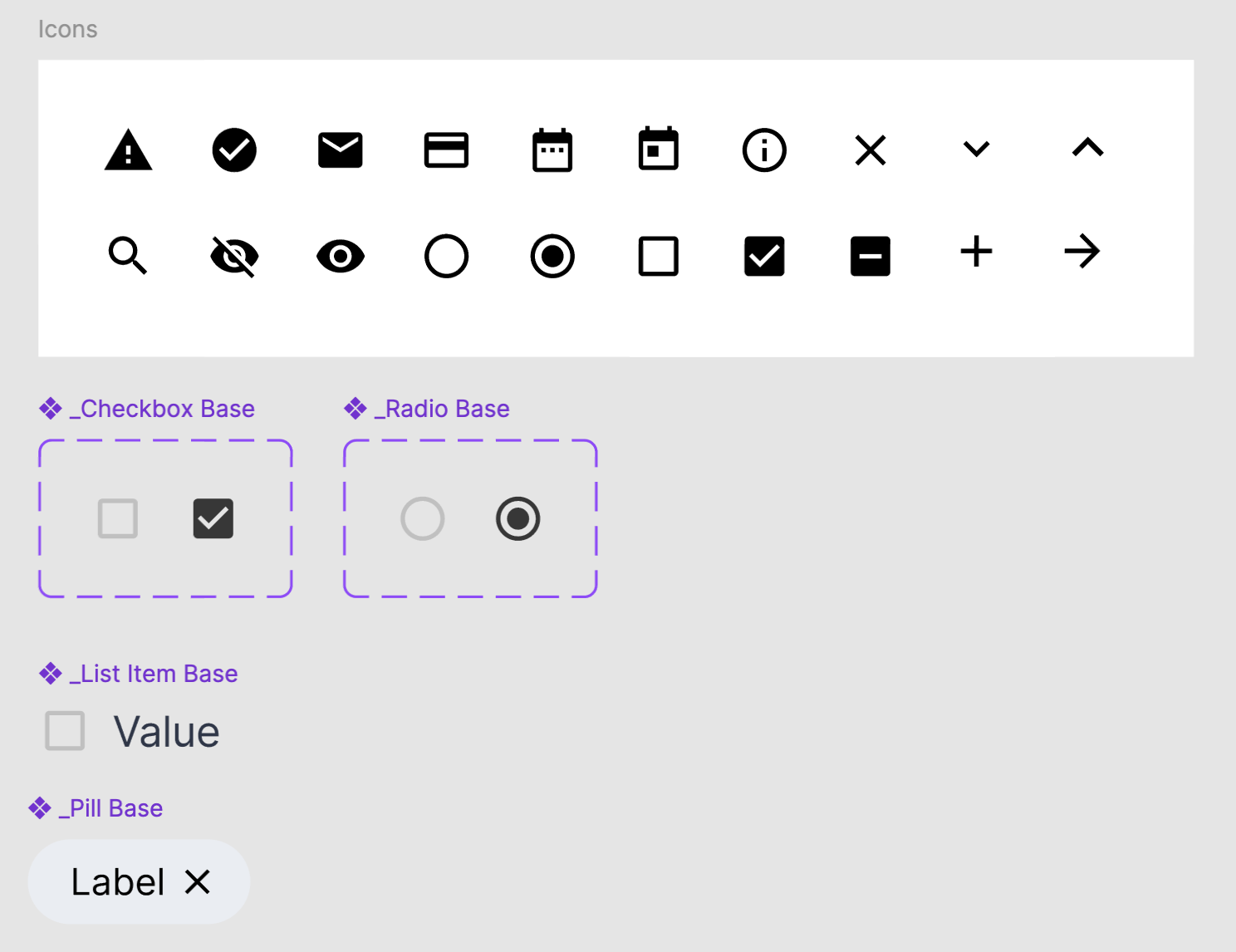Select the search magnifier icon
The width and height of the screenshot is (1236, 952).
pos(128,256)
